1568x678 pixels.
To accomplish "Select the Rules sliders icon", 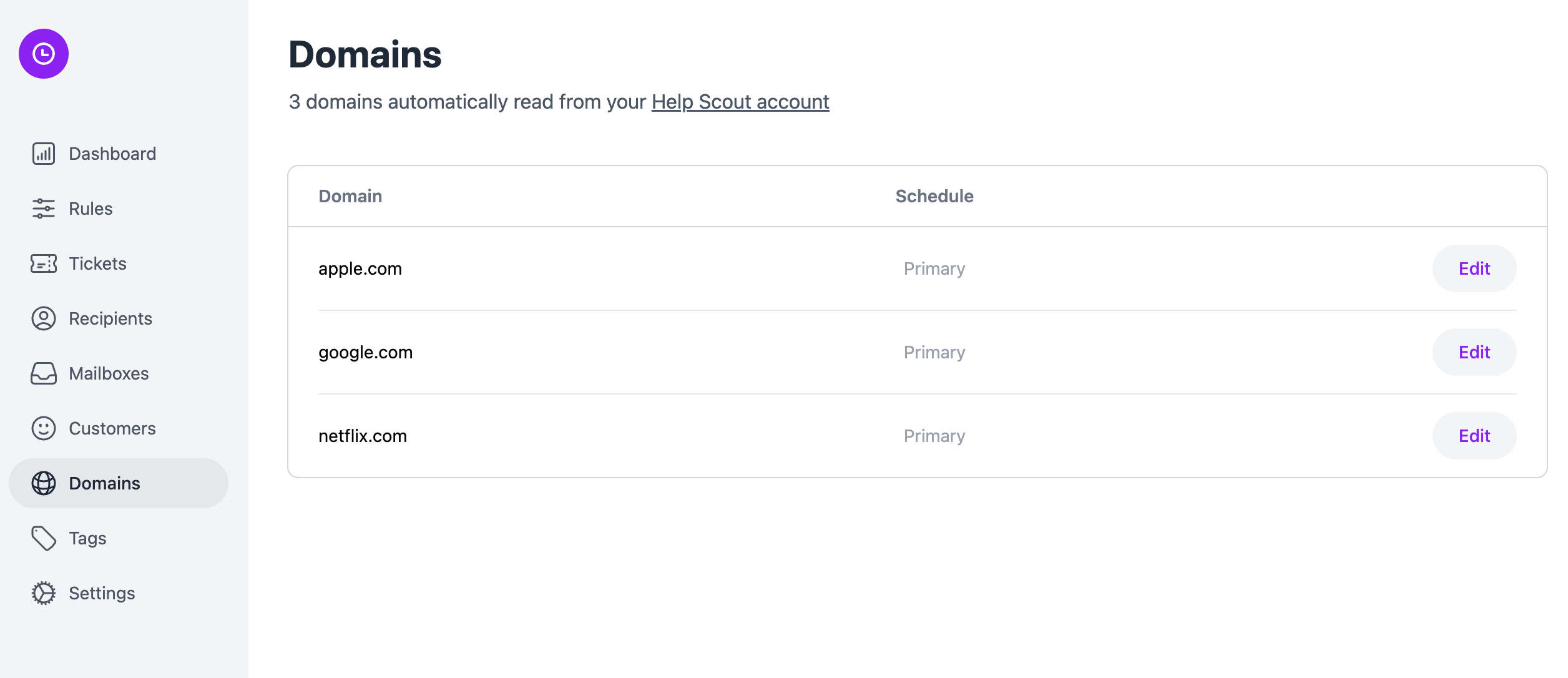I will [x=44, y=209].
